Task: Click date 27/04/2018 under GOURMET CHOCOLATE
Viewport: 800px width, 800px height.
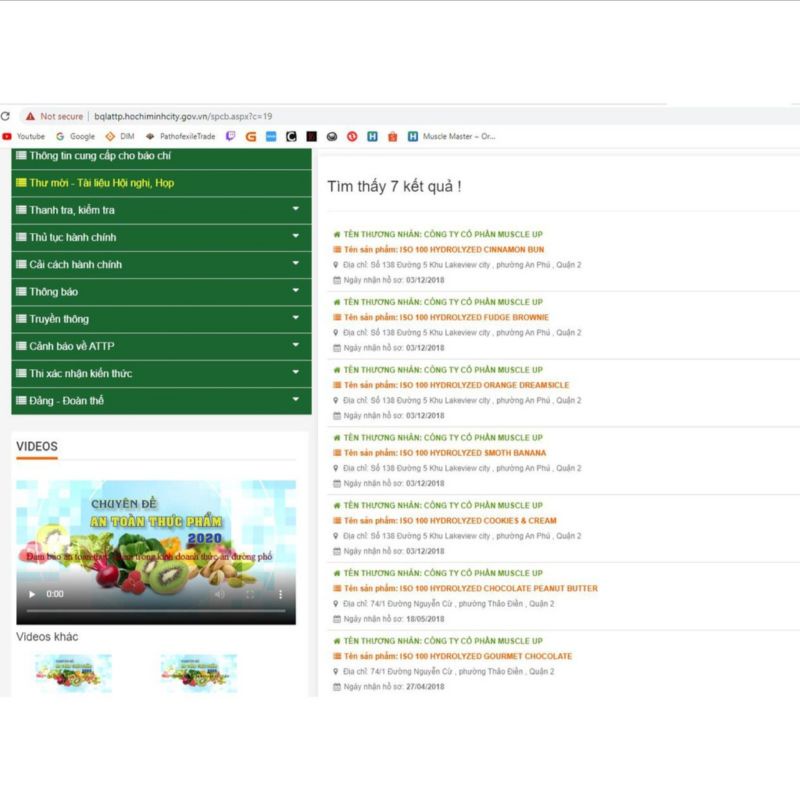Action: point(425,687)
